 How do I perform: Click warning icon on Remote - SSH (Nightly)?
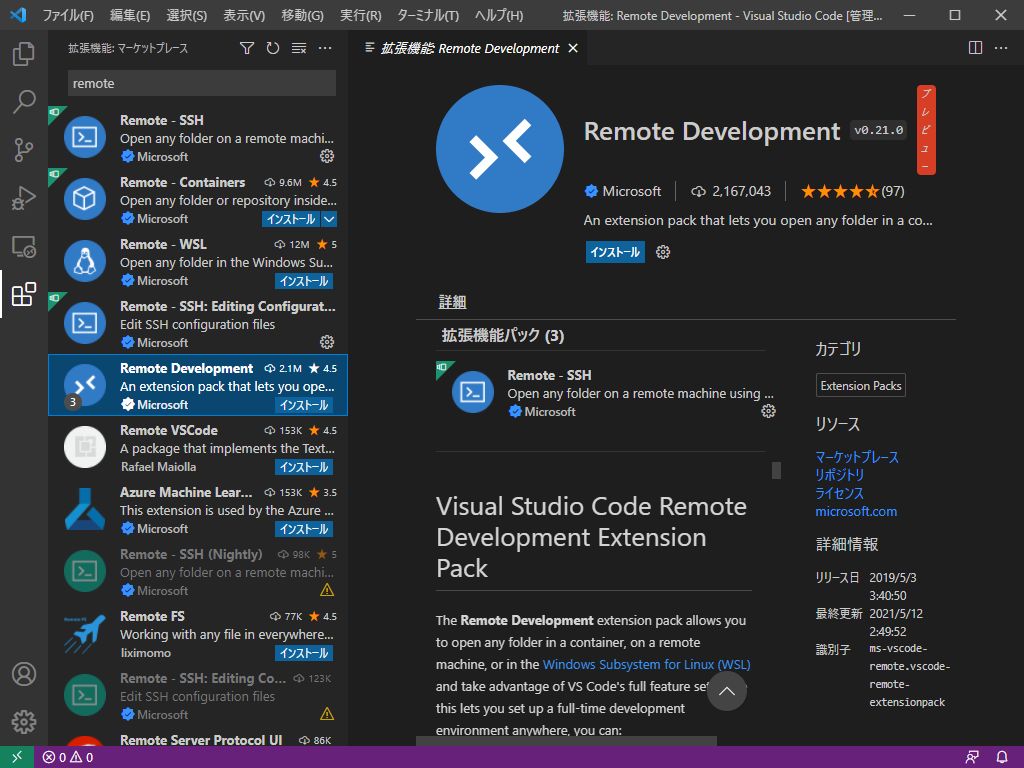coord(327,590)
